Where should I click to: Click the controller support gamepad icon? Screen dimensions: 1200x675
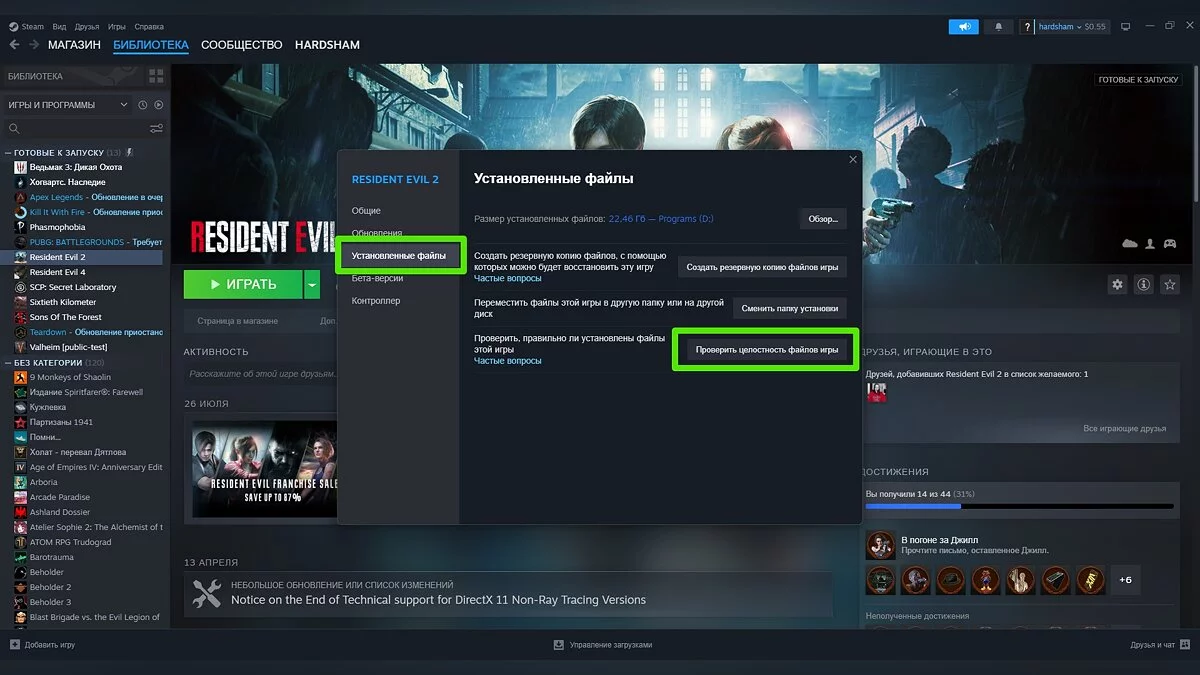tap(1170, 243)
